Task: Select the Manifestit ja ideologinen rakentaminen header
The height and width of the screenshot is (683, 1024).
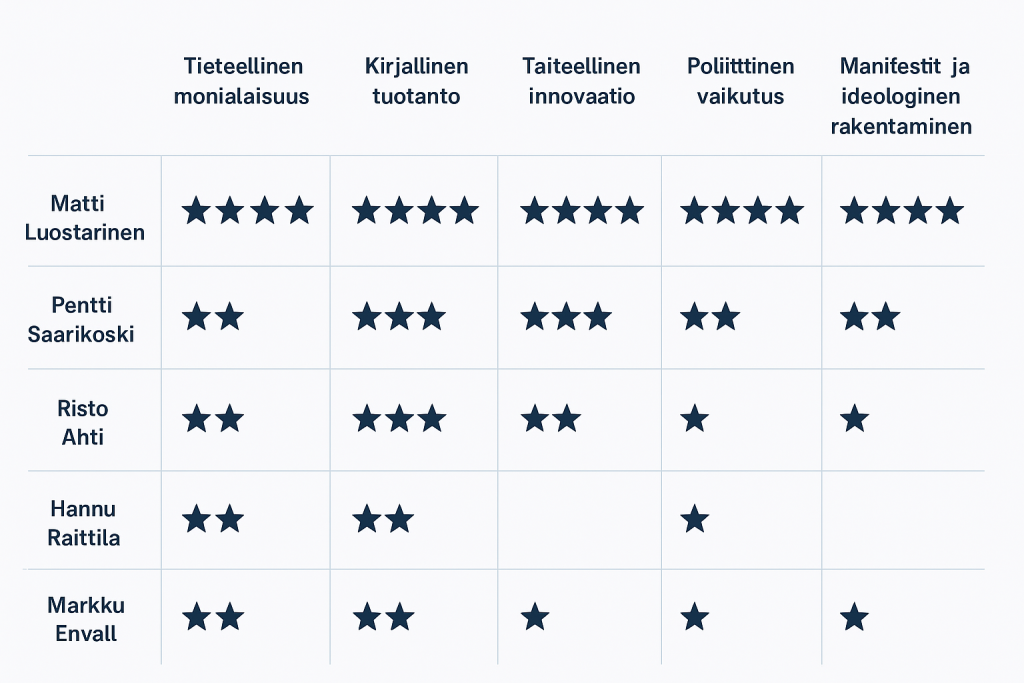Action: point(902,96)
